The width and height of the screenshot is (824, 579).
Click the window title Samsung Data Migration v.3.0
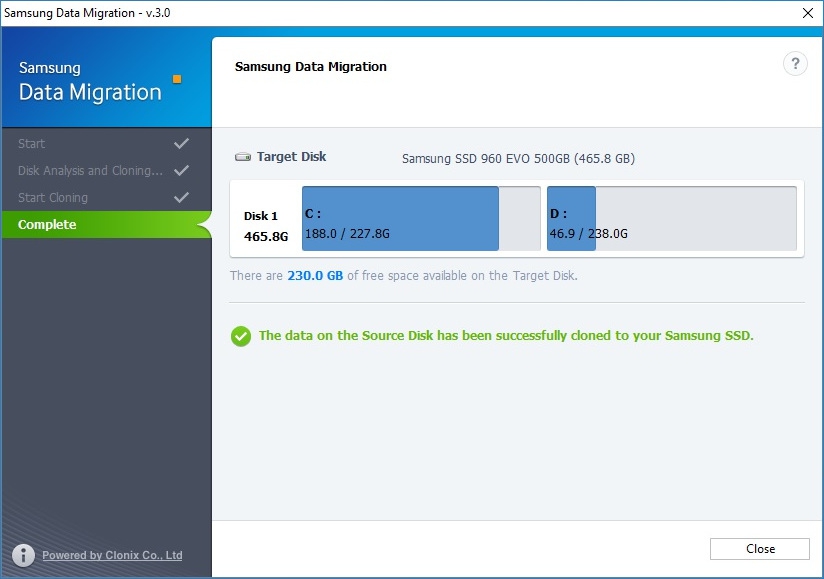click(x=87, y=13)
